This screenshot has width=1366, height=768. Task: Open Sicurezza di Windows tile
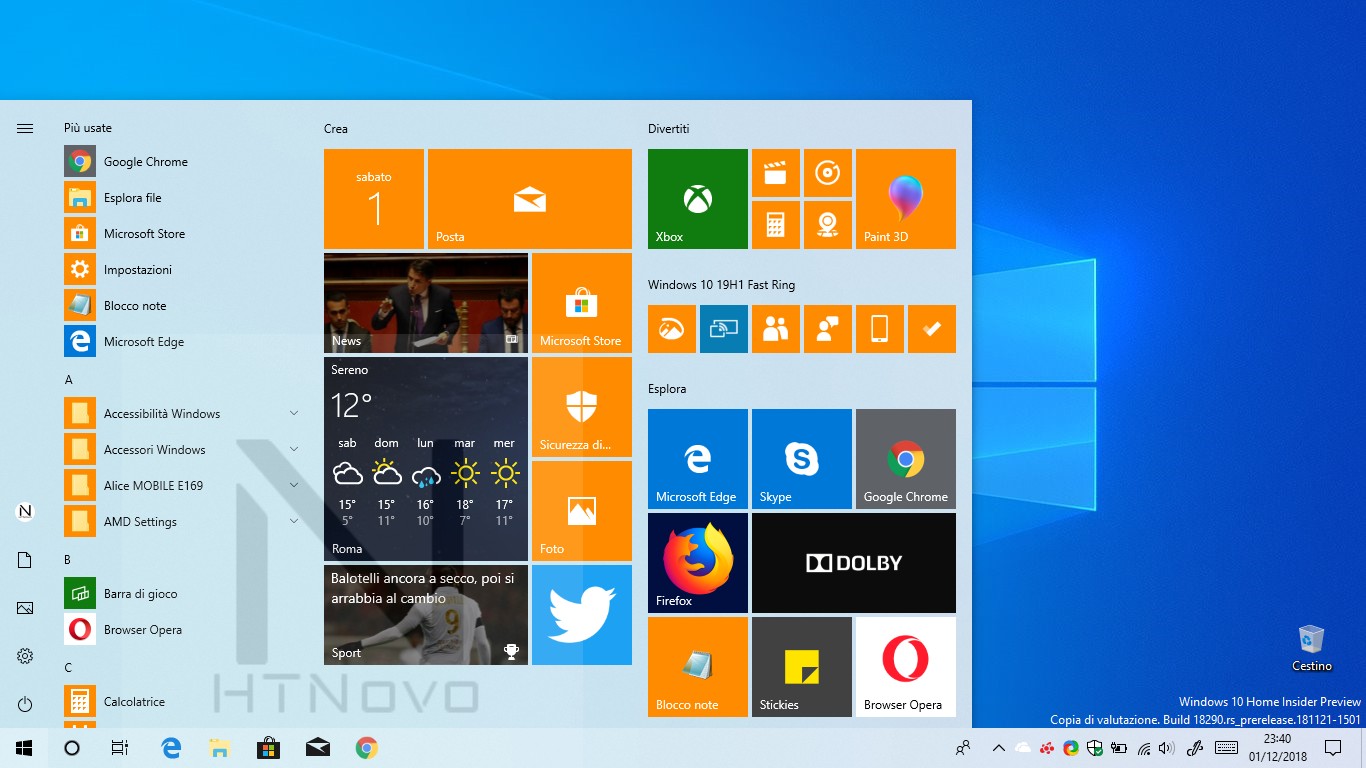coord(581,406)
